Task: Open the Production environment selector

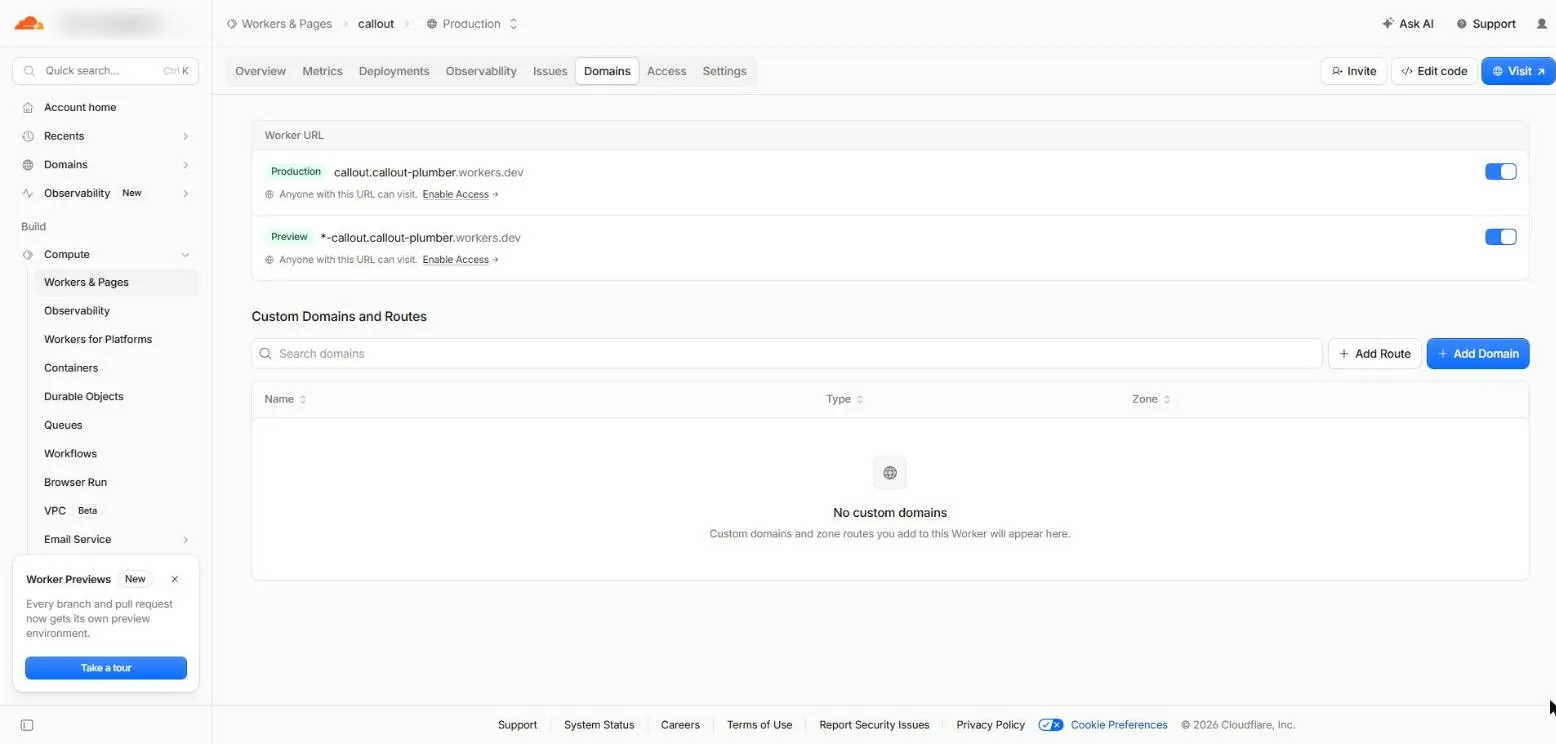Action: point(472,24)
